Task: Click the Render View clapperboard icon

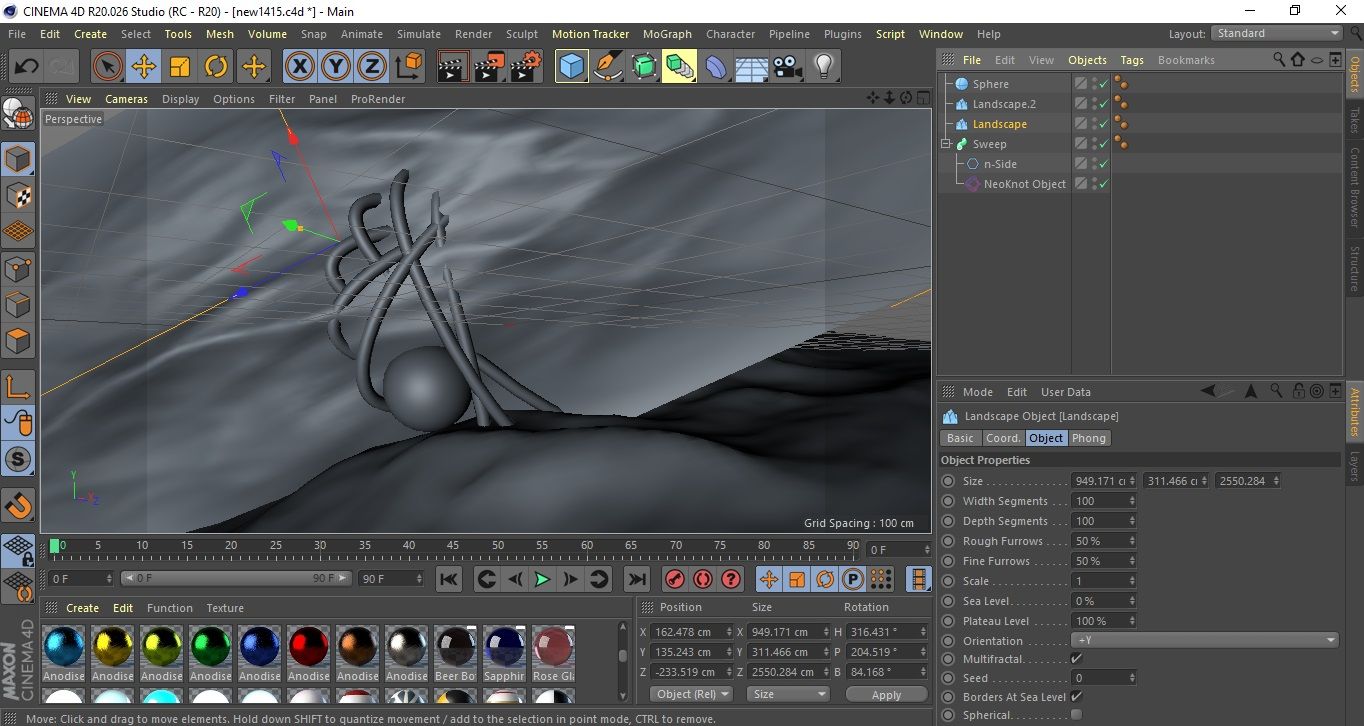Action: (x=453, y=67)
